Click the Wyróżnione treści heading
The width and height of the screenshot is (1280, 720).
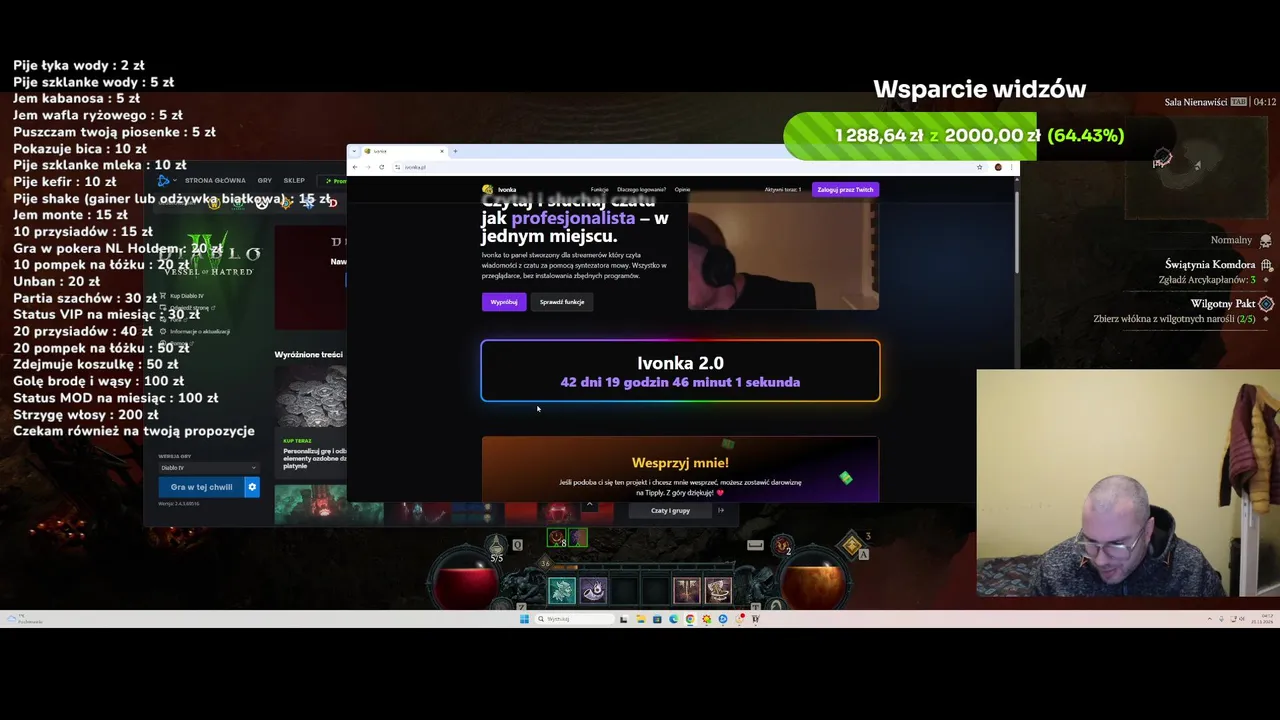click(x=309, y=354)
